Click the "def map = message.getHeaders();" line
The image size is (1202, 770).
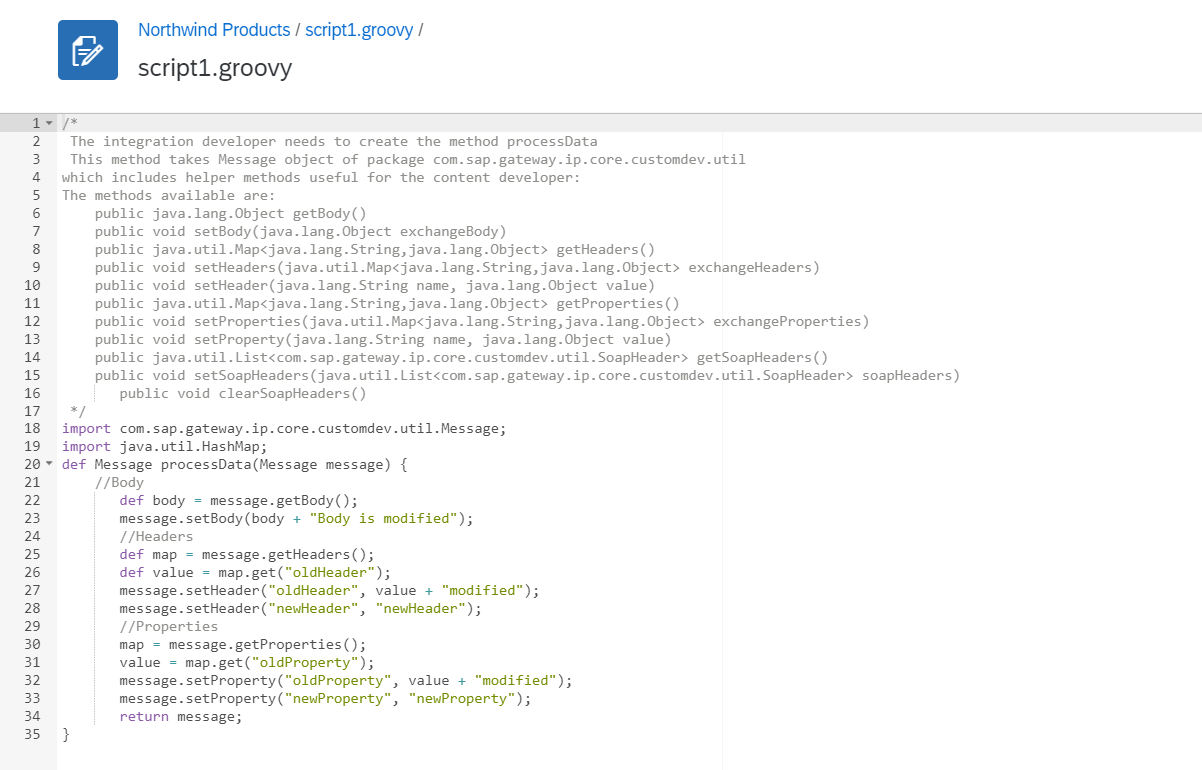click(246, 555)
